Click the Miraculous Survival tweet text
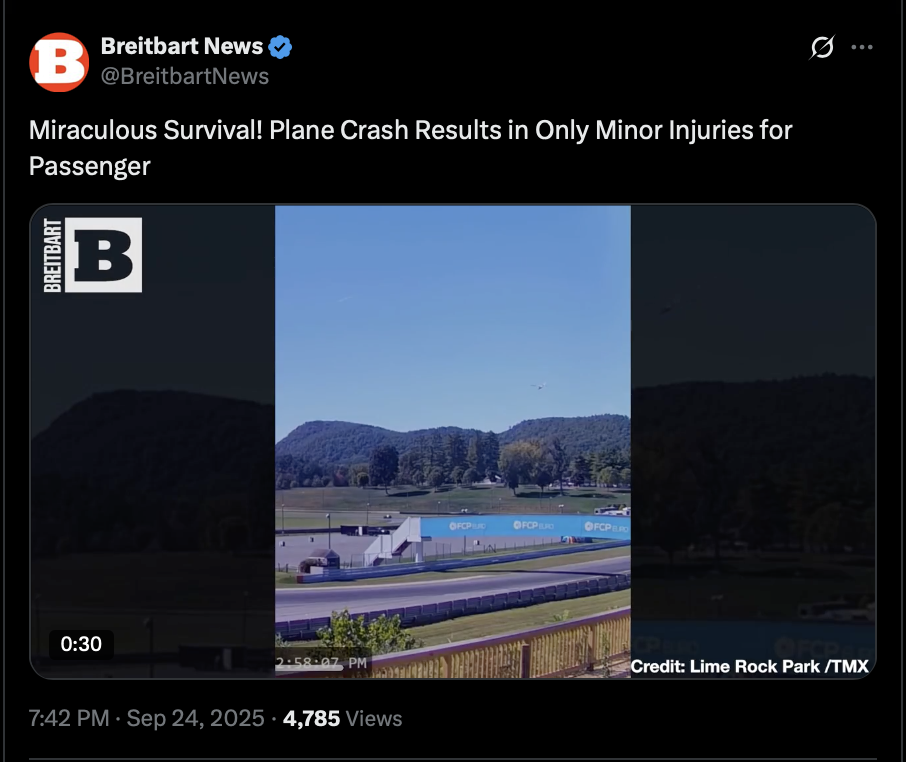Image resolution: width=906 pixels, height=762 pixels. tap(410, 147)
